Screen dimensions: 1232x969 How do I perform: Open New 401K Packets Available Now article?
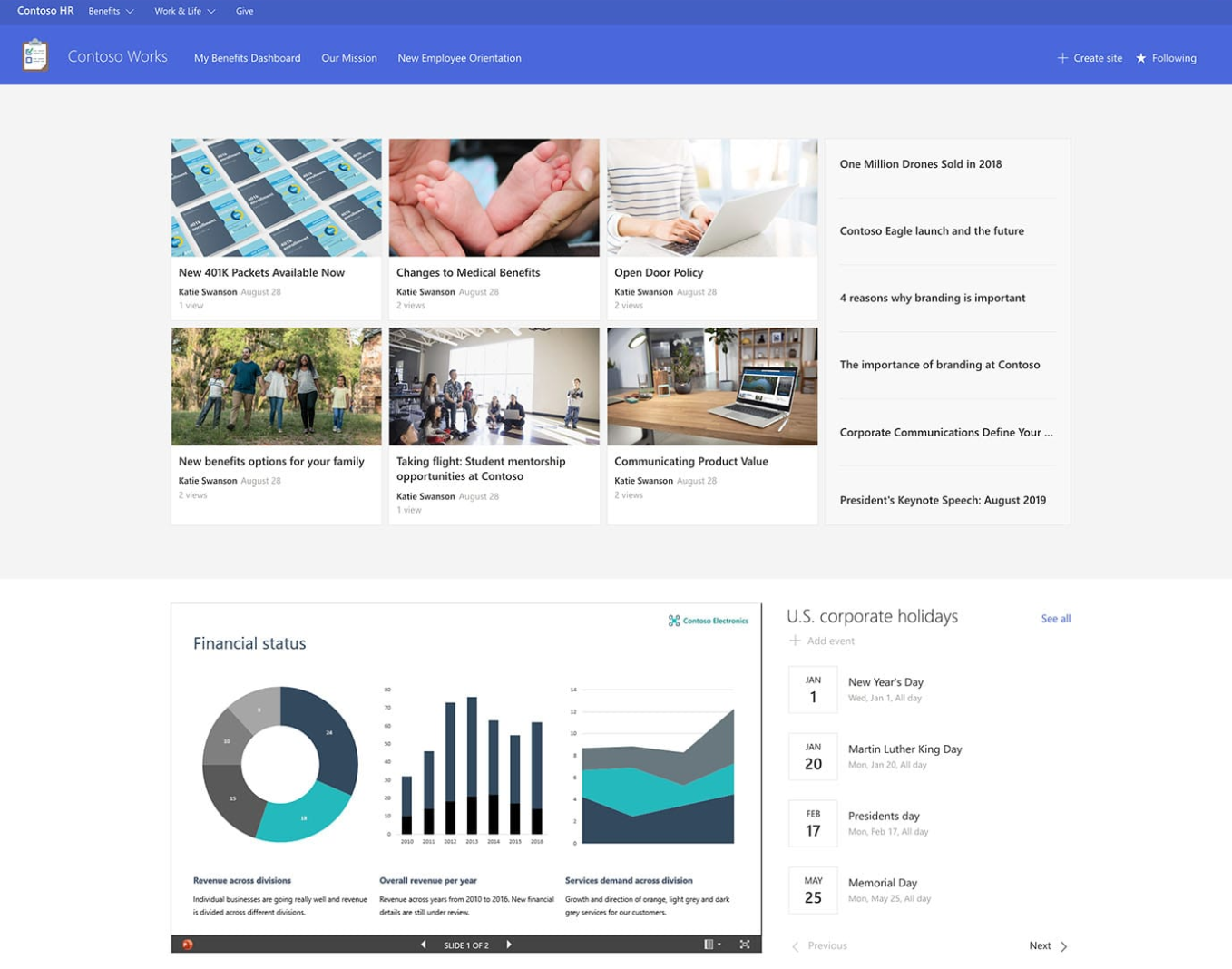[261, 272]
